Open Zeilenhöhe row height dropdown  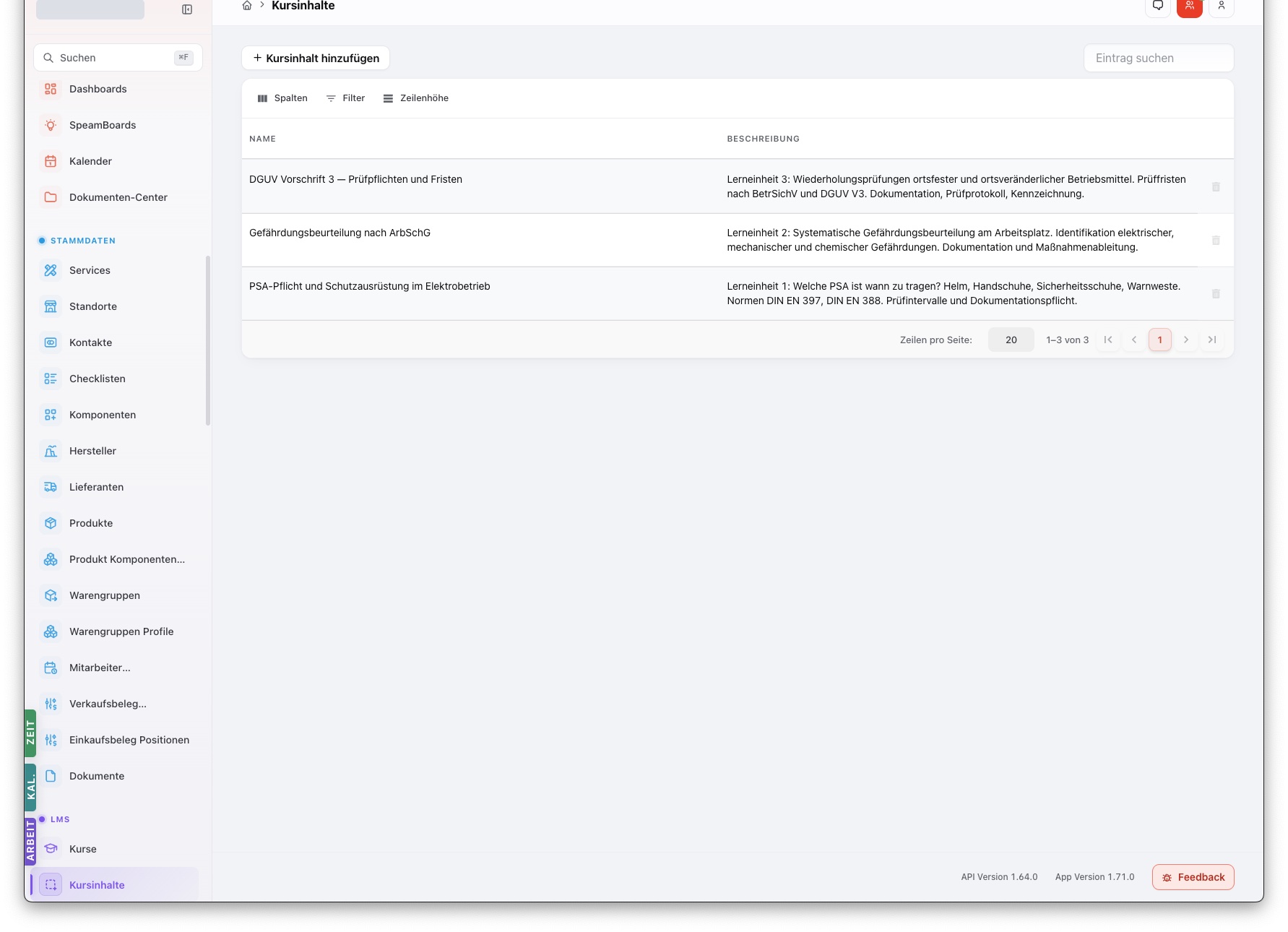click(x=416, y=98)
